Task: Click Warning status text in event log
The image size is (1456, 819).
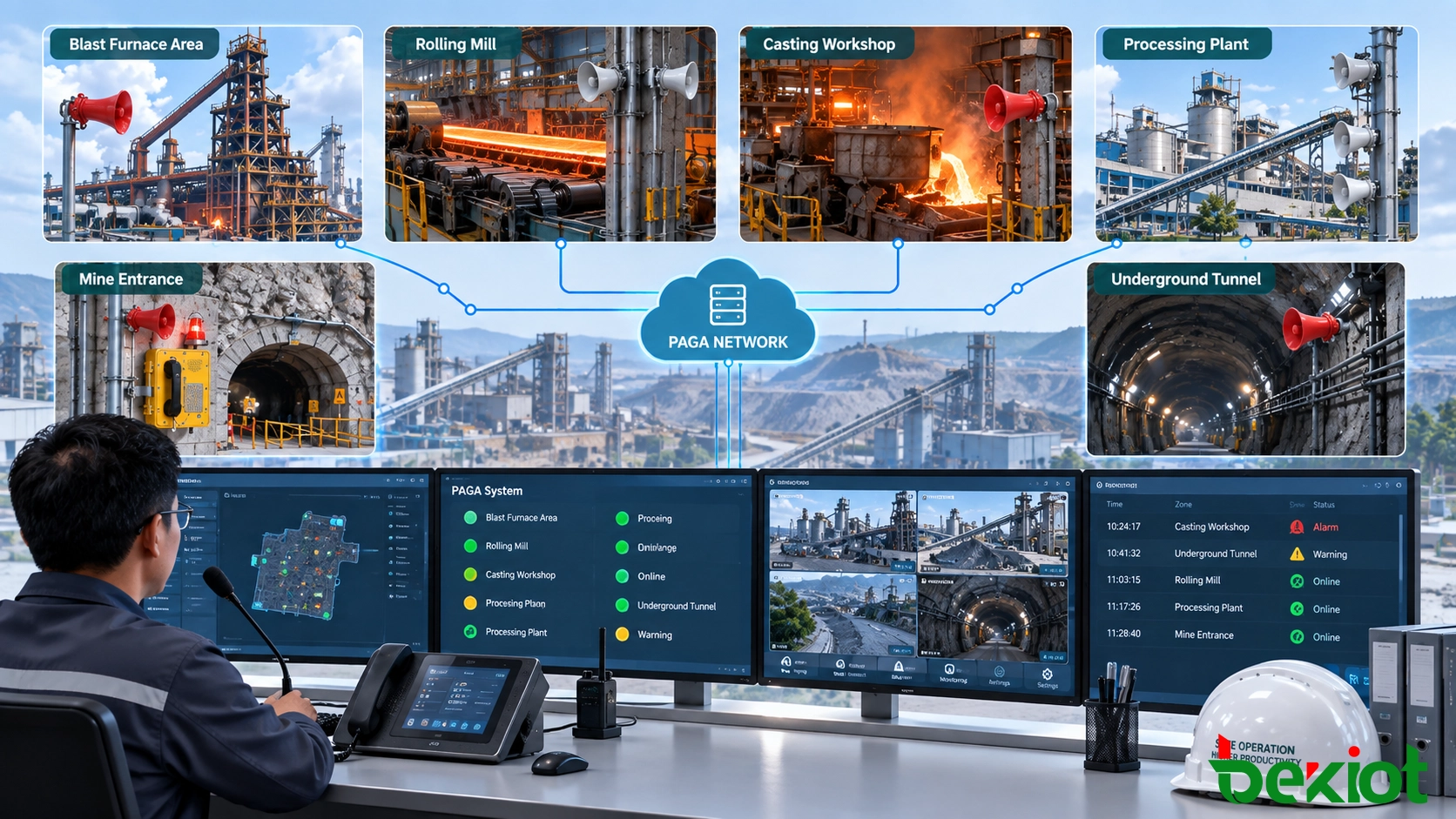Action: click(x=1330, y=554)
